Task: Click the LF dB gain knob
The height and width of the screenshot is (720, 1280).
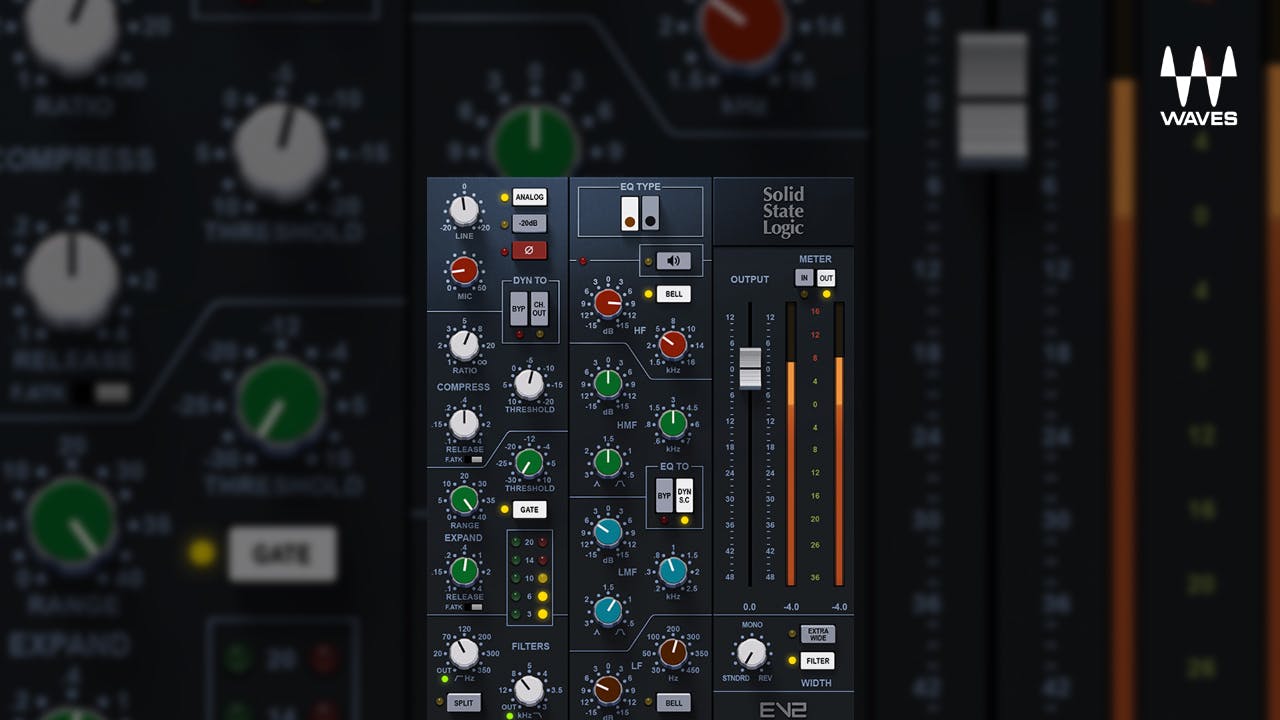Action: [x=608, y=689]
